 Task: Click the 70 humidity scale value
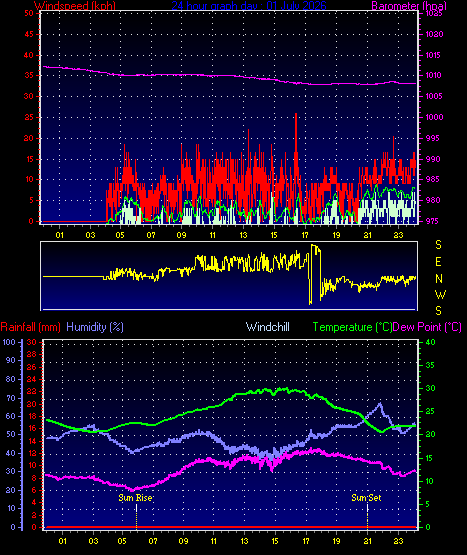click(11, 398)
